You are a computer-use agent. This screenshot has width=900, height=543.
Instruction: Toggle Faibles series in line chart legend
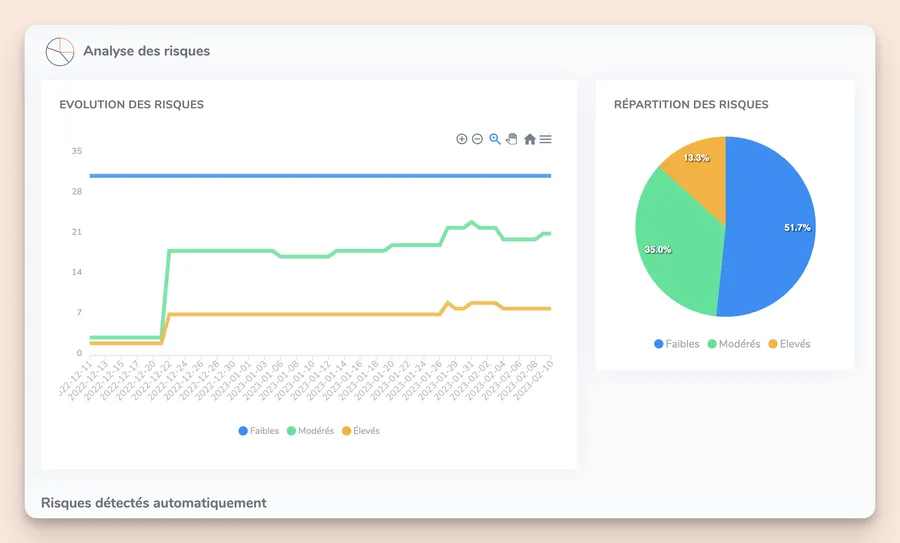tap(259, 430)
